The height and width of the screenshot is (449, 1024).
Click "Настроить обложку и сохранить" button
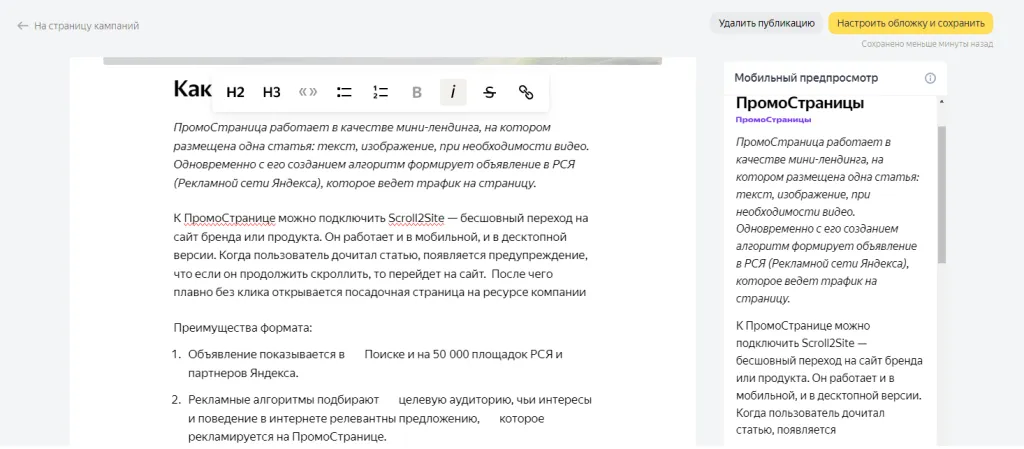coord(910,23)
